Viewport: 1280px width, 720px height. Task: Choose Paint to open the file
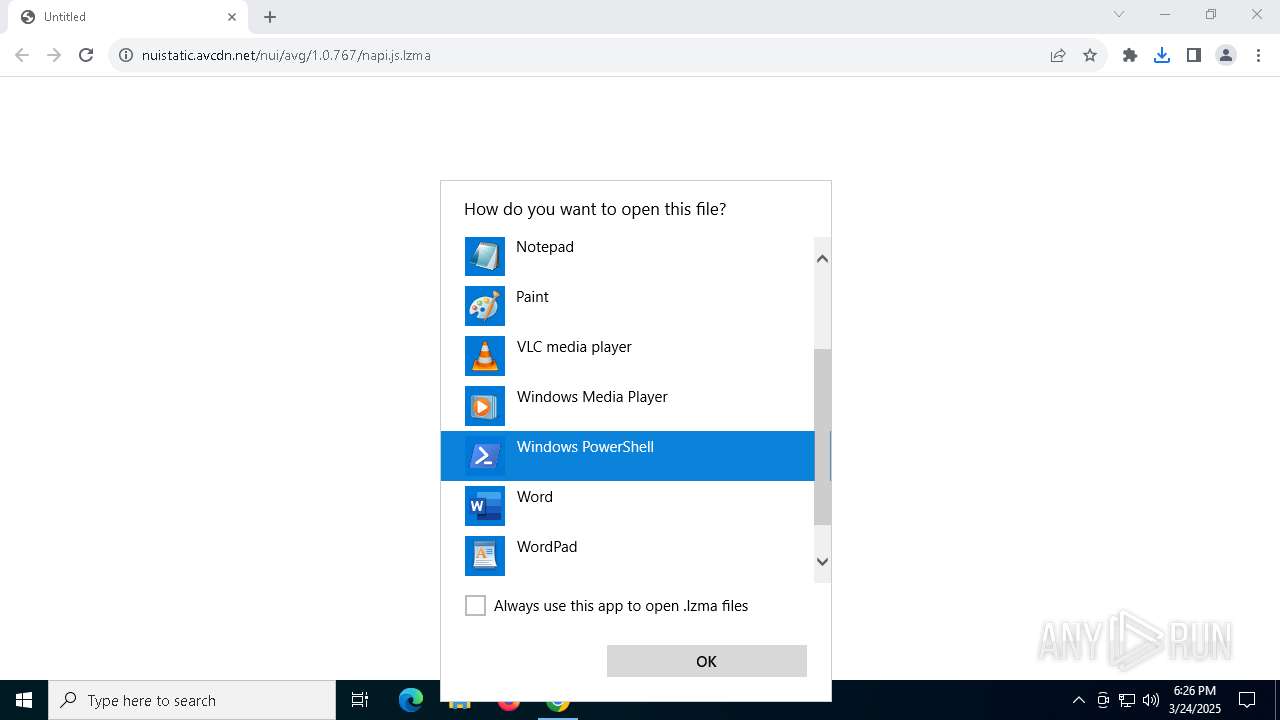[x=627, y=306]
